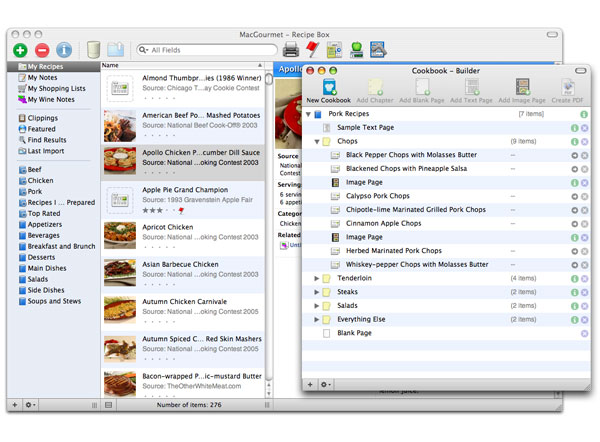Open the blue info button
This screenshot has width=600, height=442.
click(x=64, y=50)
